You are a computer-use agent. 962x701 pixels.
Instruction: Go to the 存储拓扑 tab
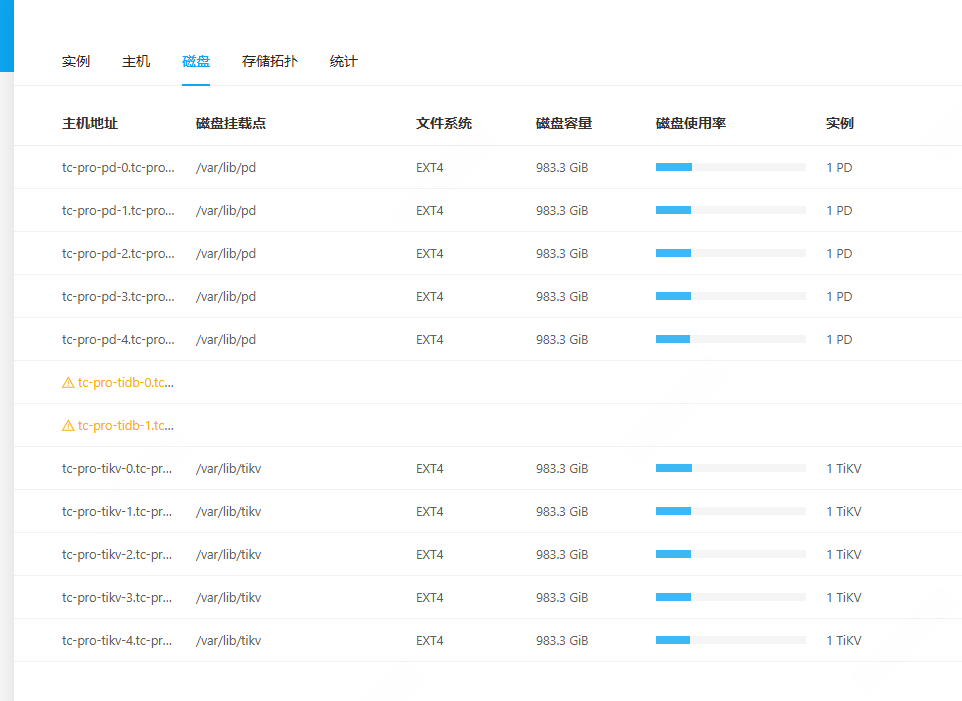pyautogui.click(x=270, y=62)
